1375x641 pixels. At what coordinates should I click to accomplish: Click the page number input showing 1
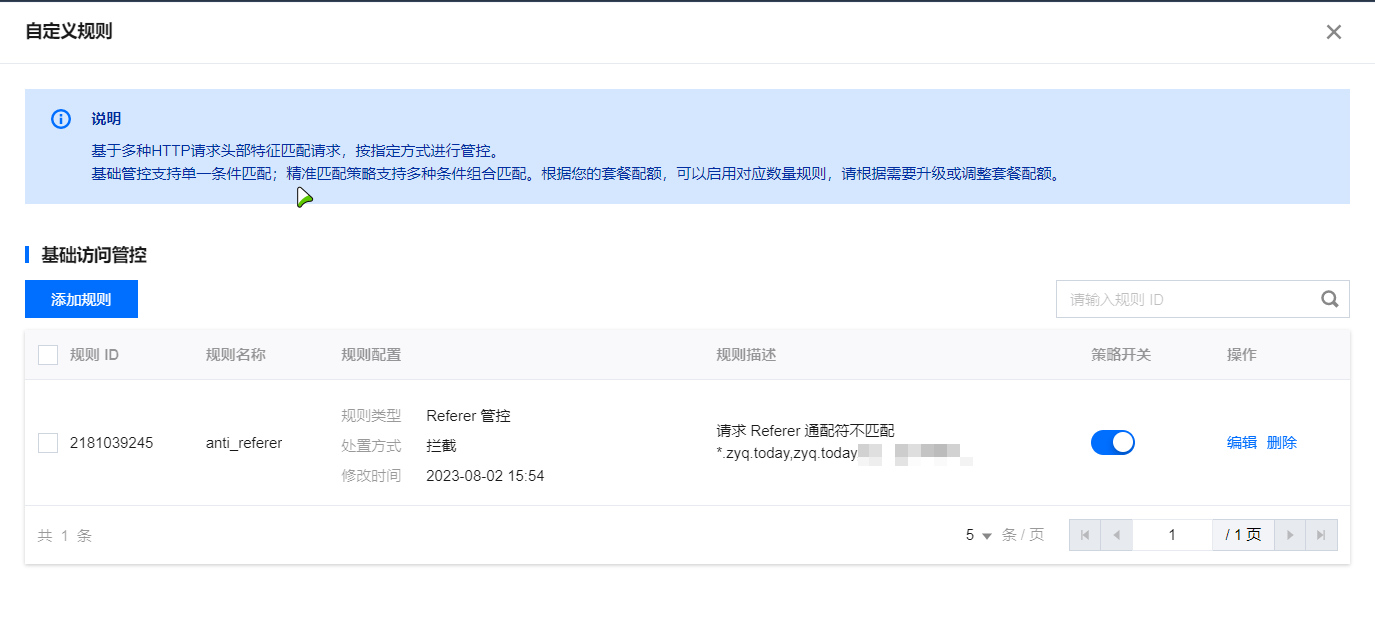(x=1171, y=535)
